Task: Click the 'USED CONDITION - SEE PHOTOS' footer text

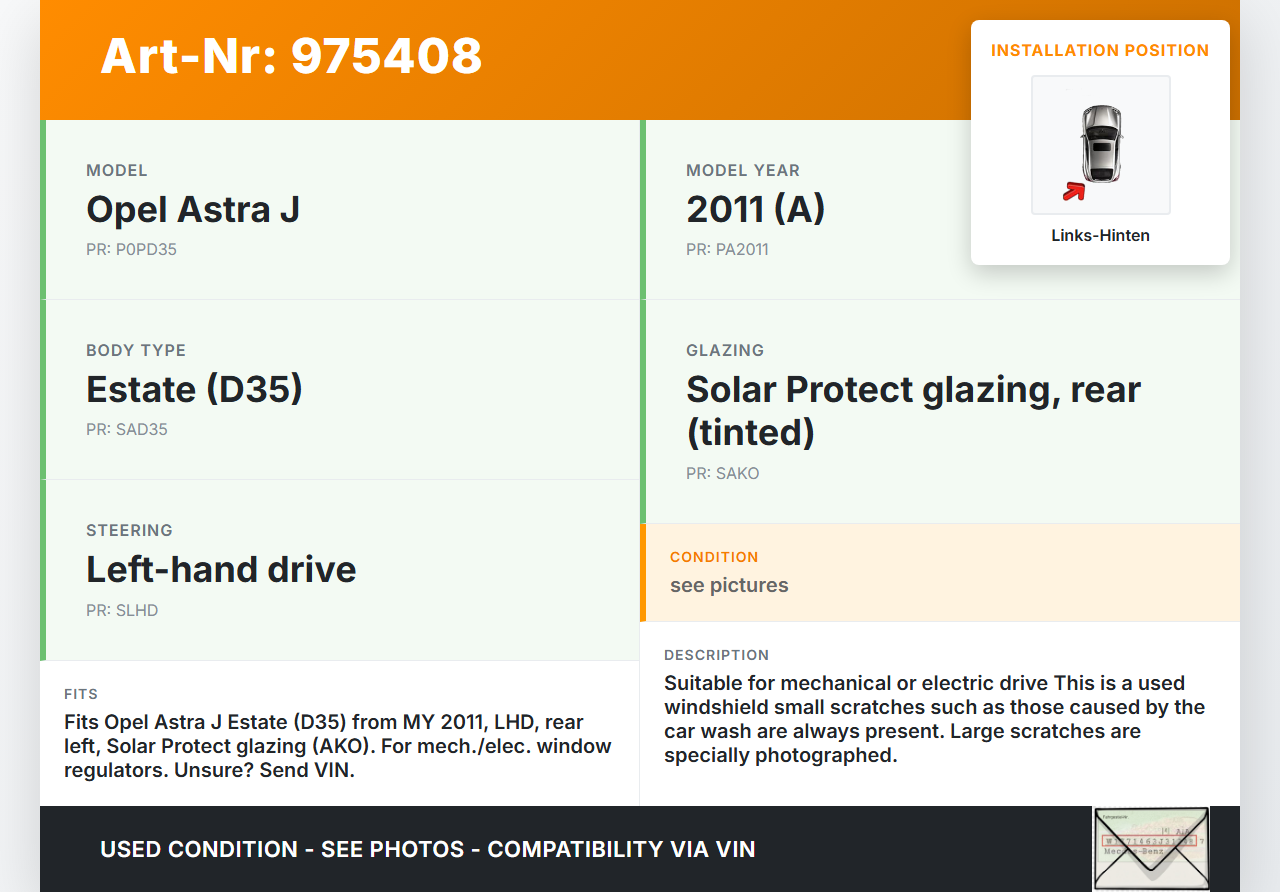Action: click(x=428, y=849)
